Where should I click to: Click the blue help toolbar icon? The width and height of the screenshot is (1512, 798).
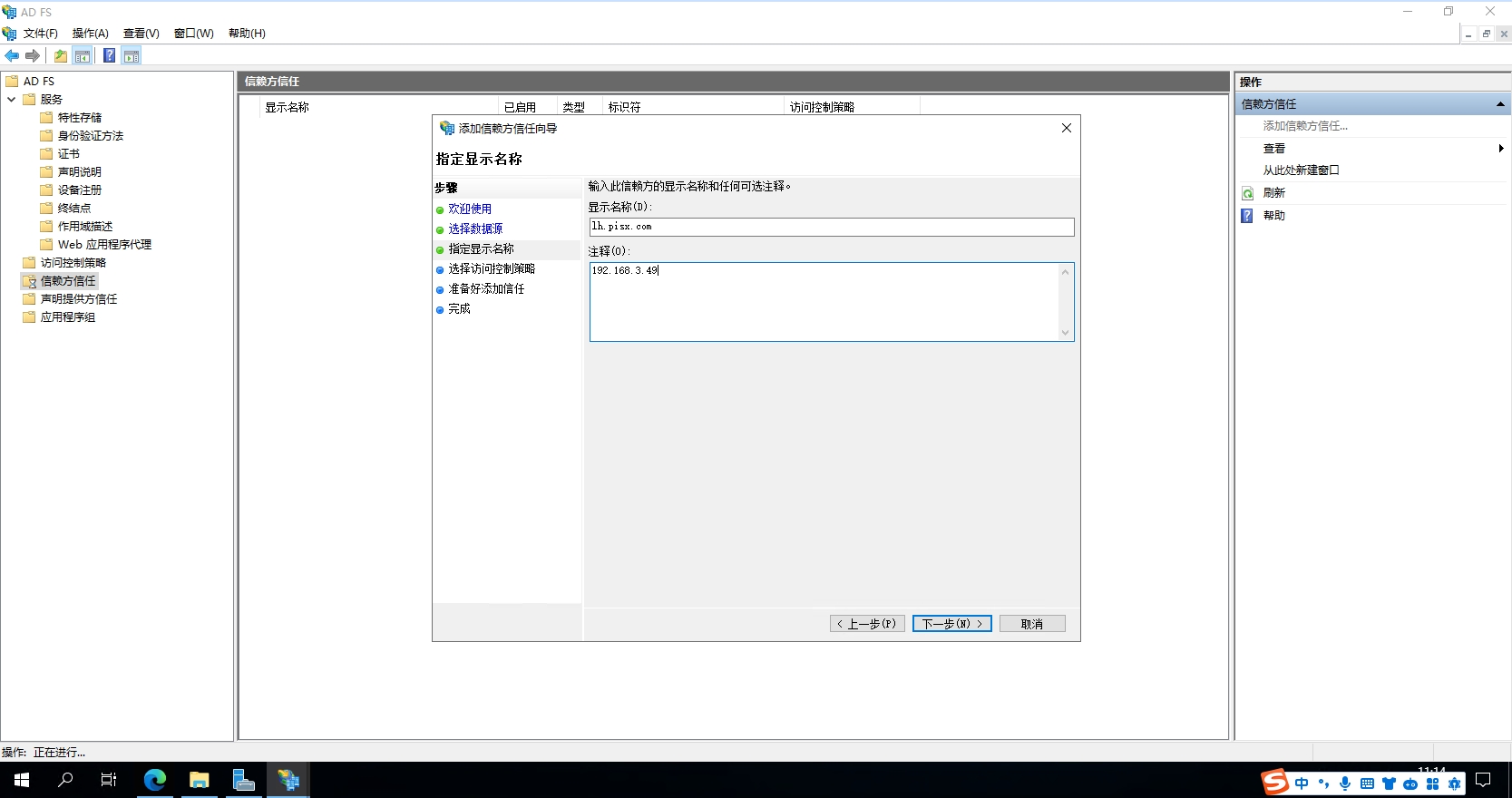109,56
